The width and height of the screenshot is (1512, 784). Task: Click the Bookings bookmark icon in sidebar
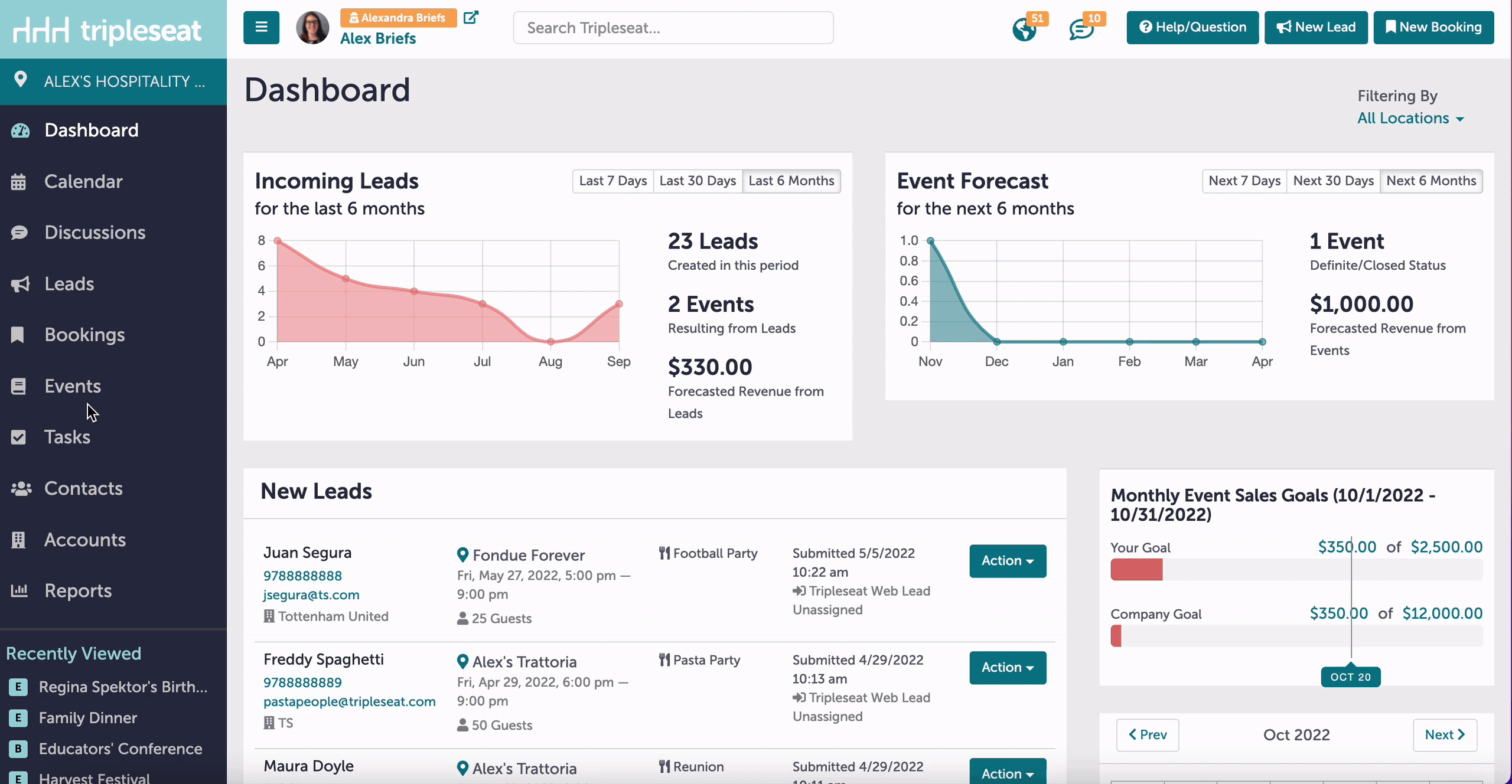(x=18, y=335)
